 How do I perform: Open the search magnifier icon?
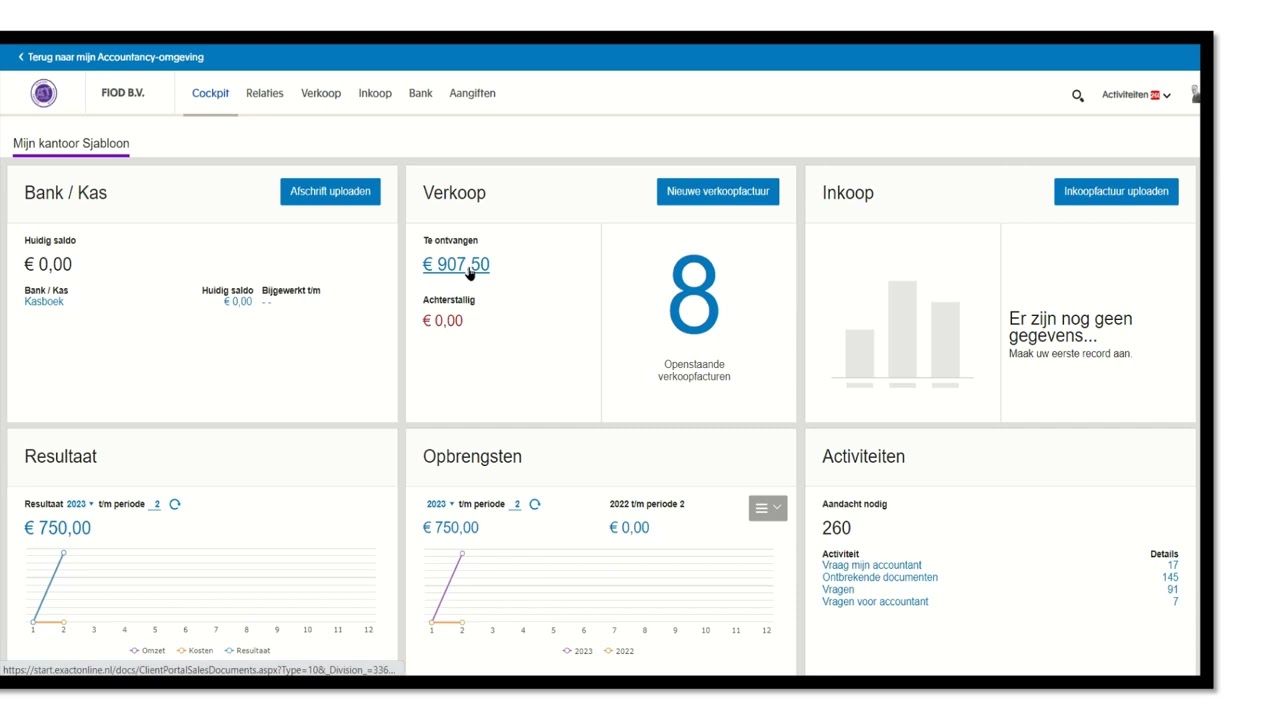(1077, 96)
